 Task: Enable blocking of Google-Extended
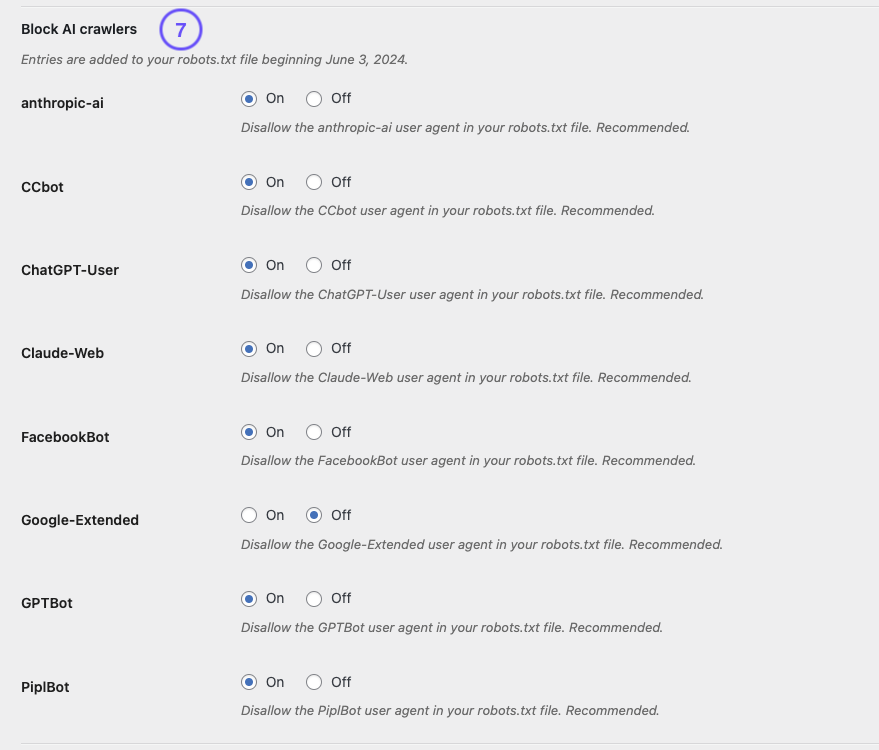[x=251, y=515]
